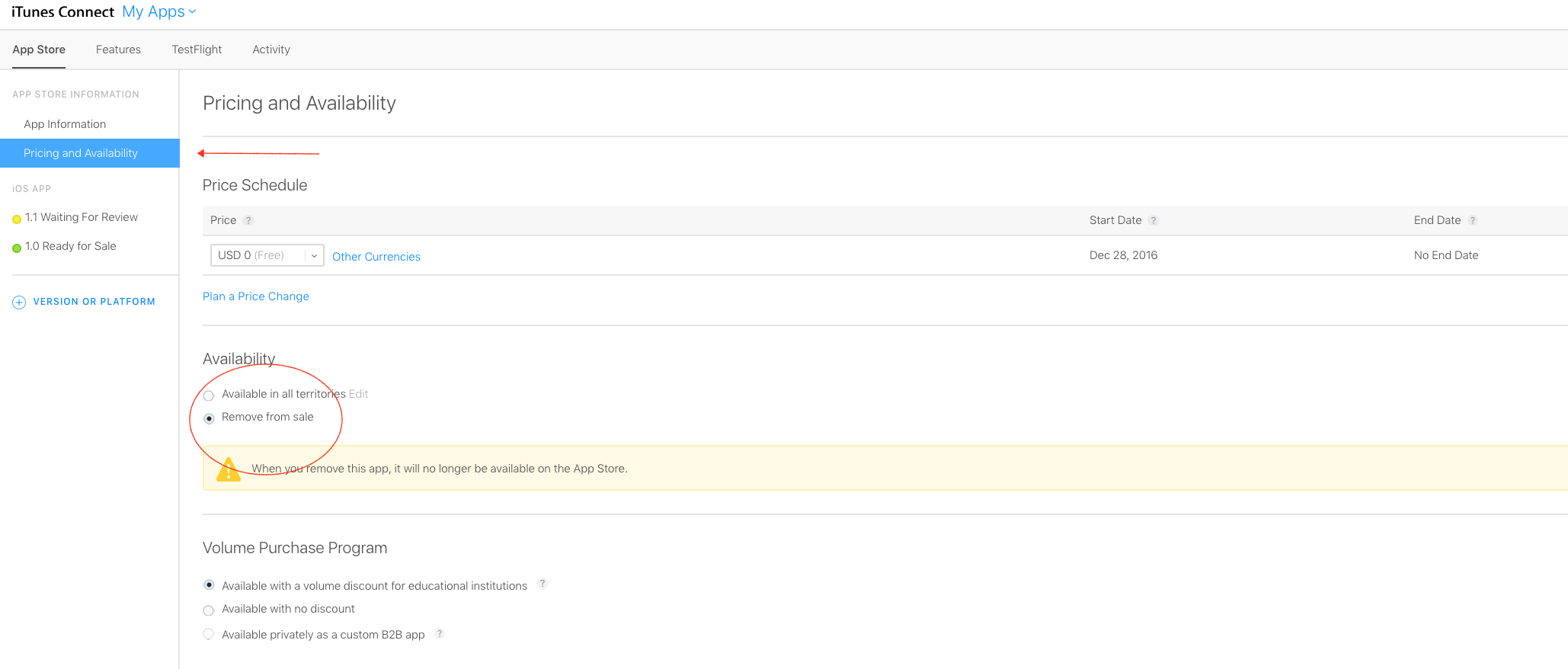Click the help icon next to Price
The image size is (1568, 669).
tap(248, 220)
